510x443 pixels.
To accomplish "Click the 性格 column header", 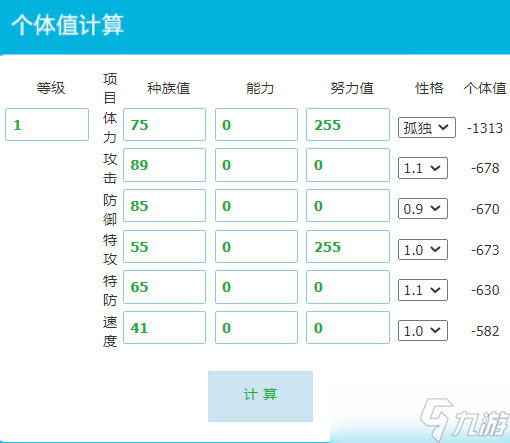I will (x=429, y=88).
